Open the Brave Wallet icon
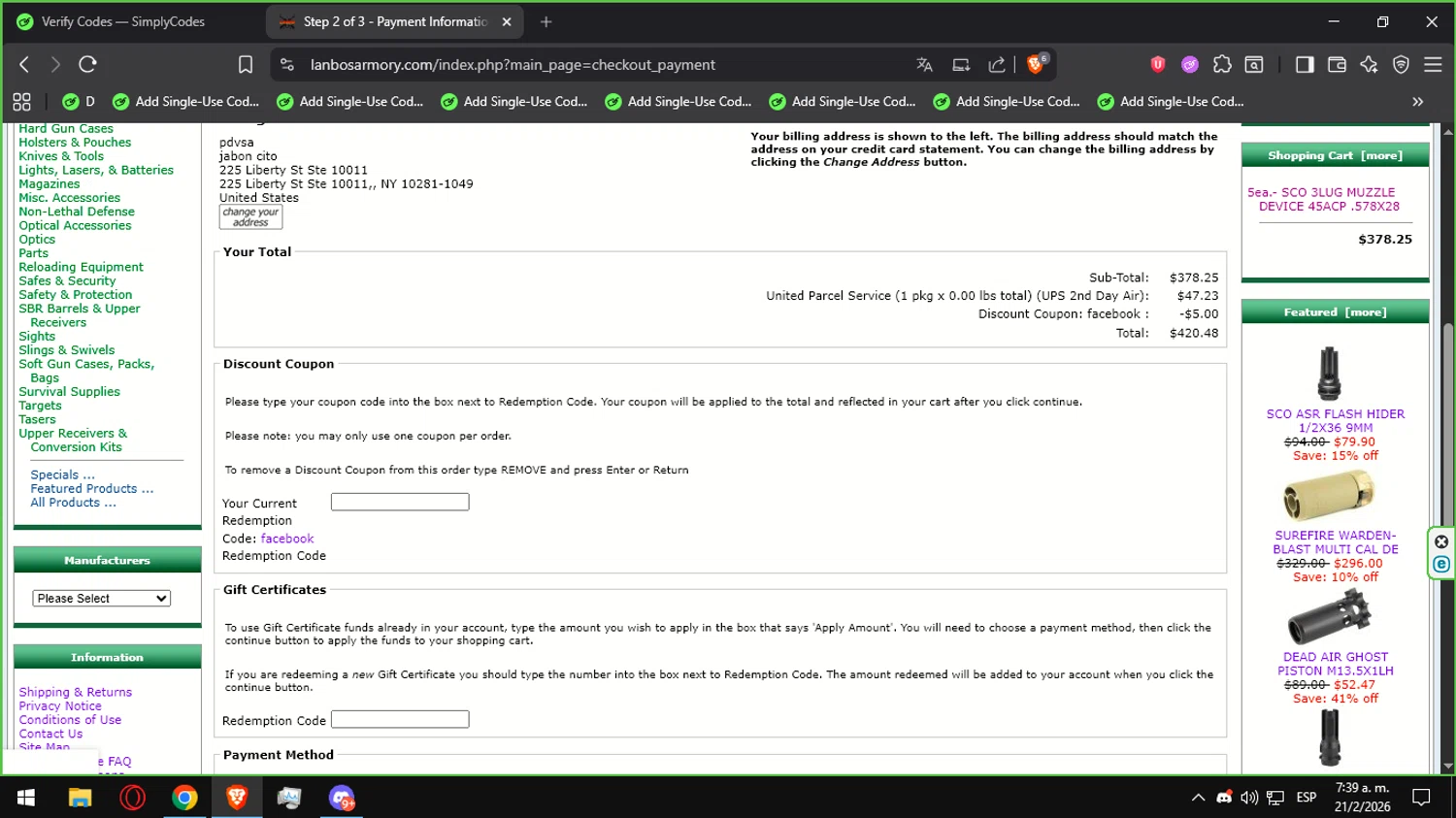This screenshot has height=818, width=1456. point(1337,64)
